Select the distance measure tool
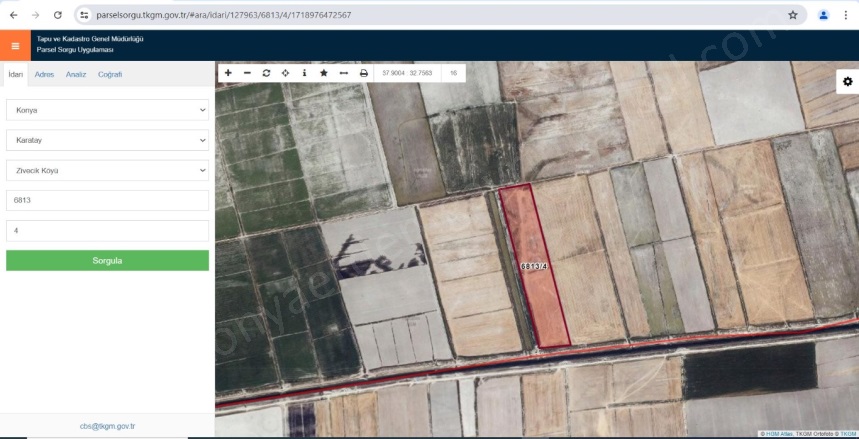The width and height of the screenshot is (859, 439). (344, 73)
